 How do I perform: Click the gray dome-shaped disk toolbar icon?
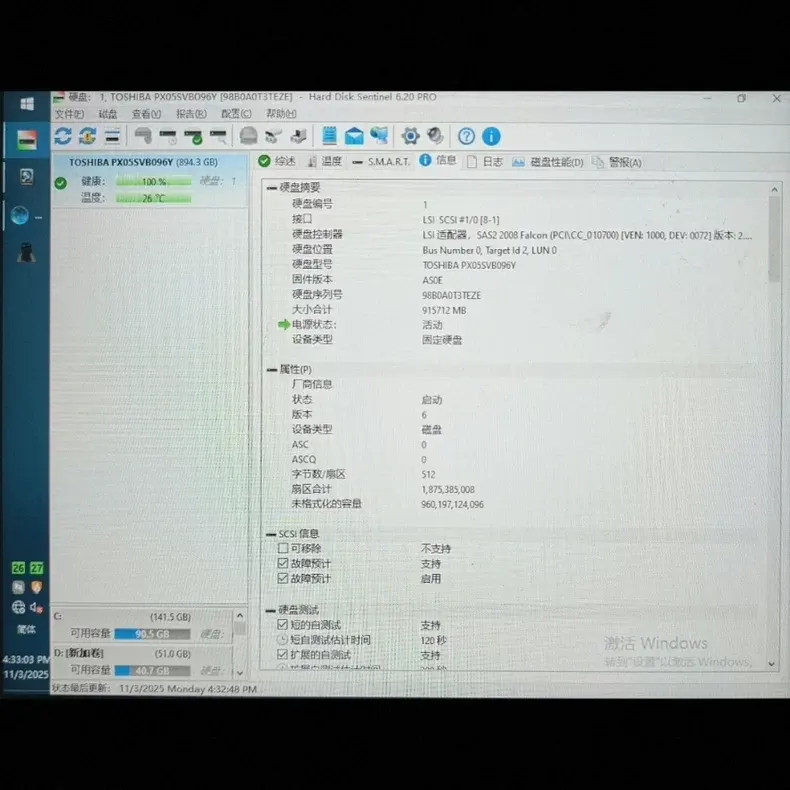click(248, 136)
